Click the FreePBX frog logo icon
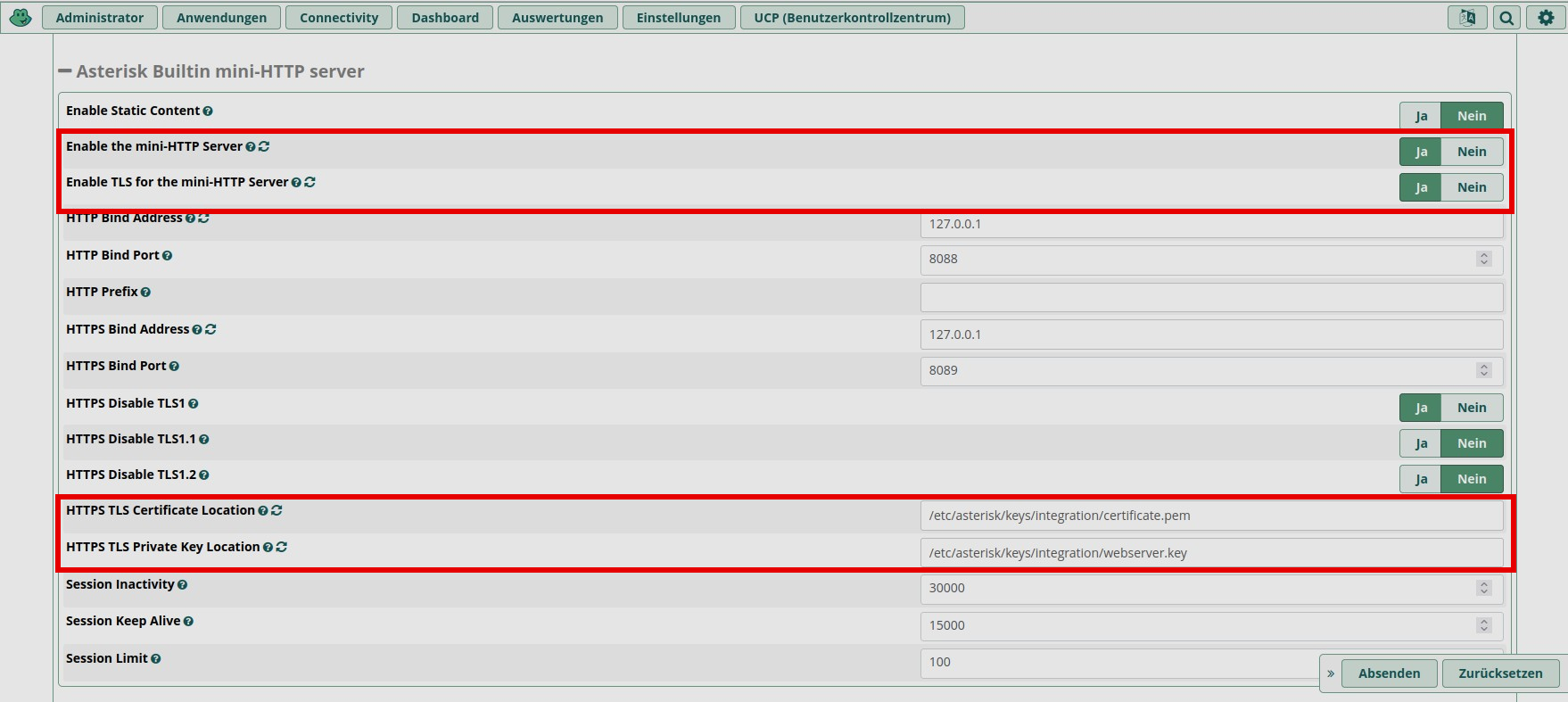1568x702 pixels. 20,17
